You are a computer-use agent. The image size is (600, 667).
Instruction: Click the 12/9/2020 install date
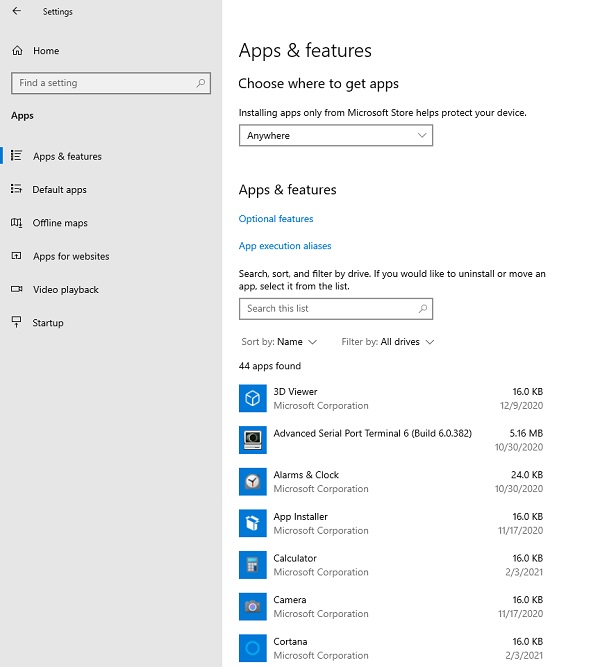(x=522, y=405)
